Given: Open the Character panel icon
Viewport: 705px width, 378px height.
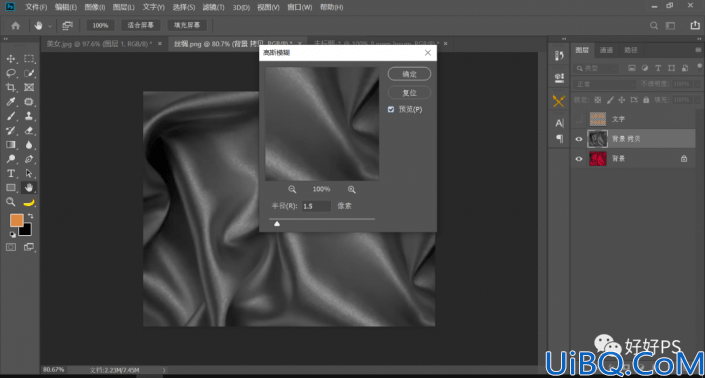Looking at the screenshot, I should tap(559, 123).
